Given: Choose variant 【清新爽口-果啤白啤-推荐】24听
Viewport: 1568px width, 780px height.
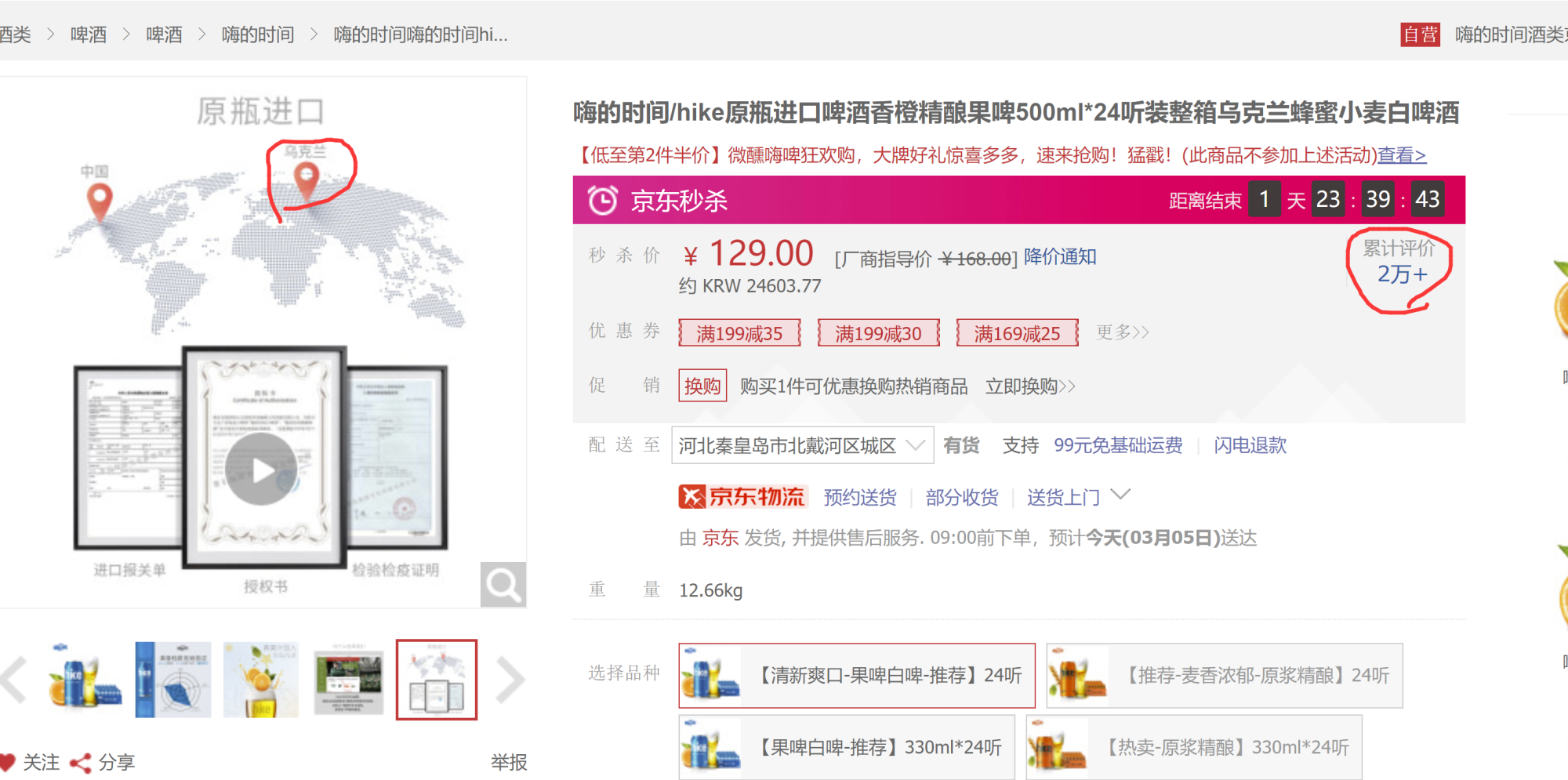Looking at the screenshot, I should 857,676.
